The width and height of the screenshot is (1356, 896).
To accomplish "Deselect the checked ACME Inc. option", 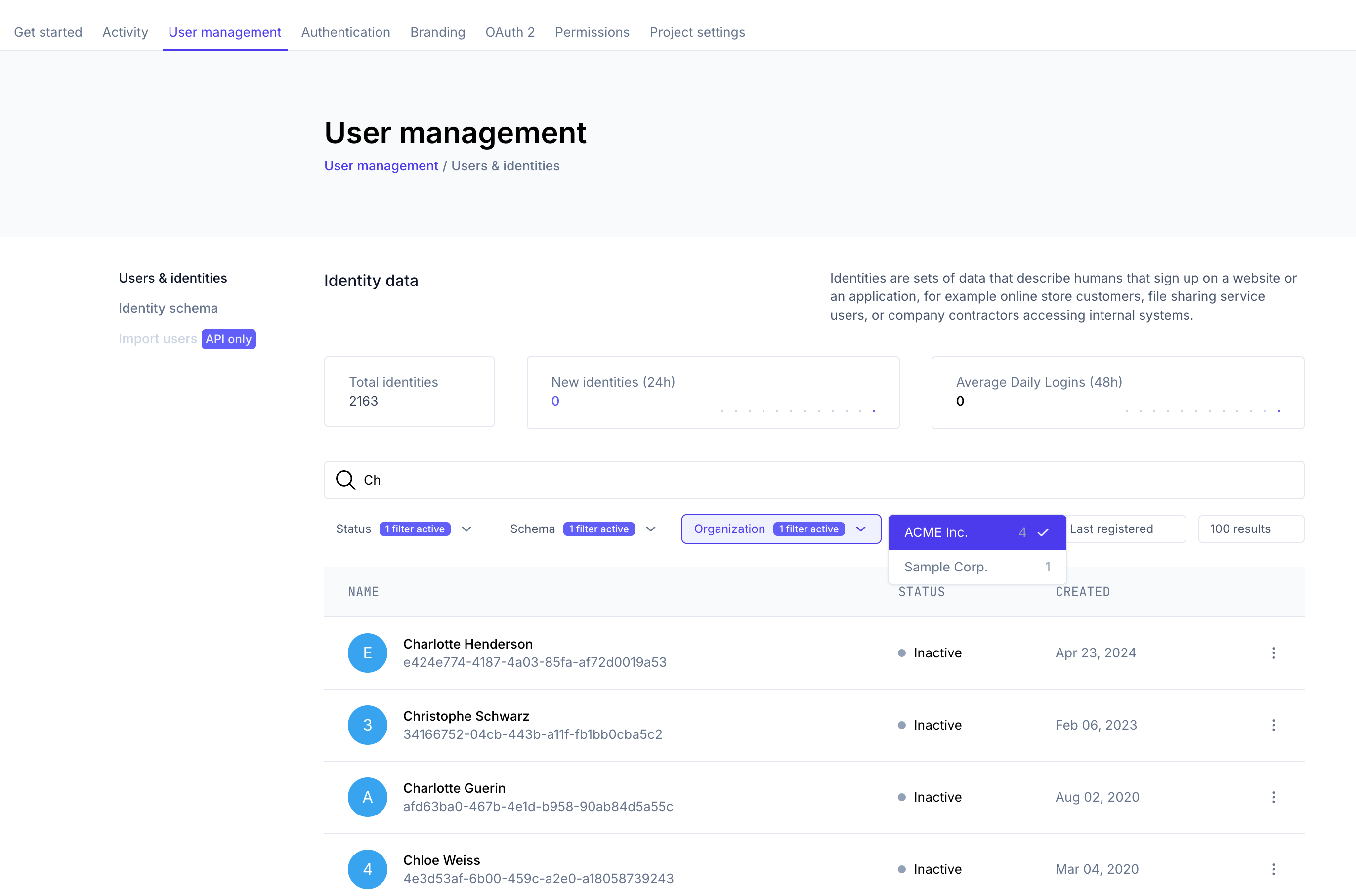I will (976, 532).
